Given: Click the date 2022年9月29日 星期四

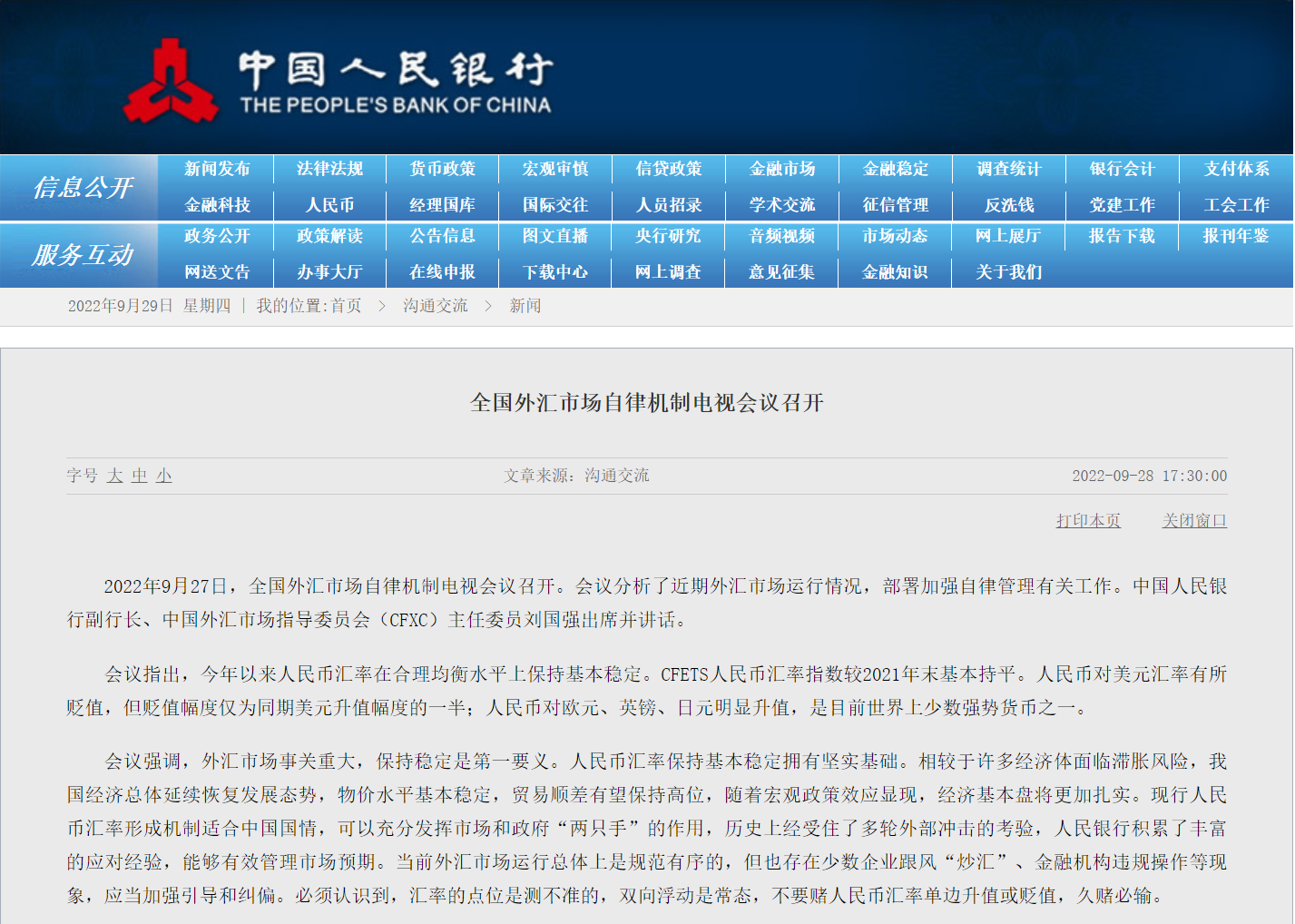Looking at the screenshot, I should pos(150,306).
